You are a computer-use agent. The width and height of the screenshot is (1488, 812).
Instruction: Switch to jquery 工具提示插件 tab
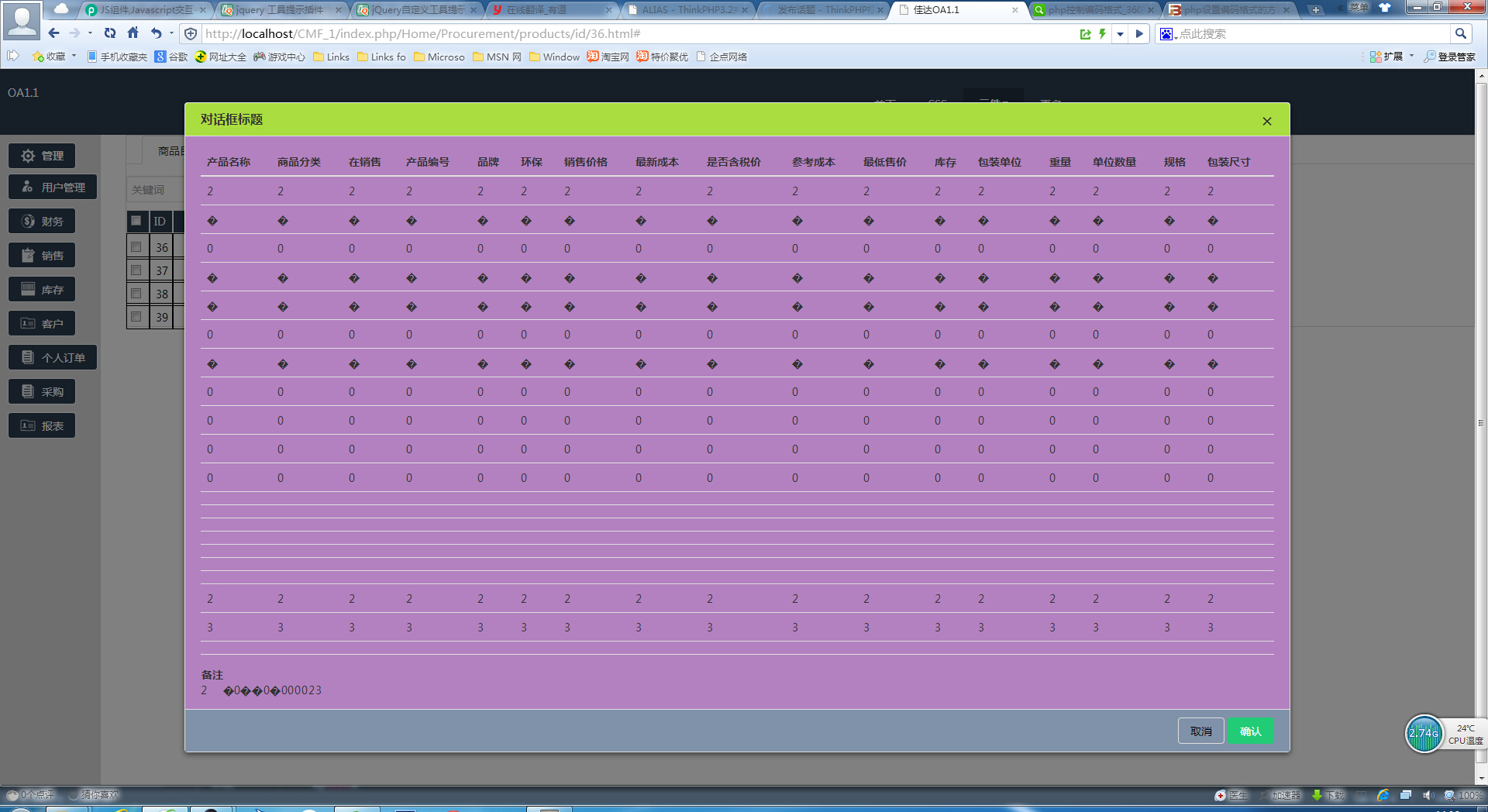point(281,10)
